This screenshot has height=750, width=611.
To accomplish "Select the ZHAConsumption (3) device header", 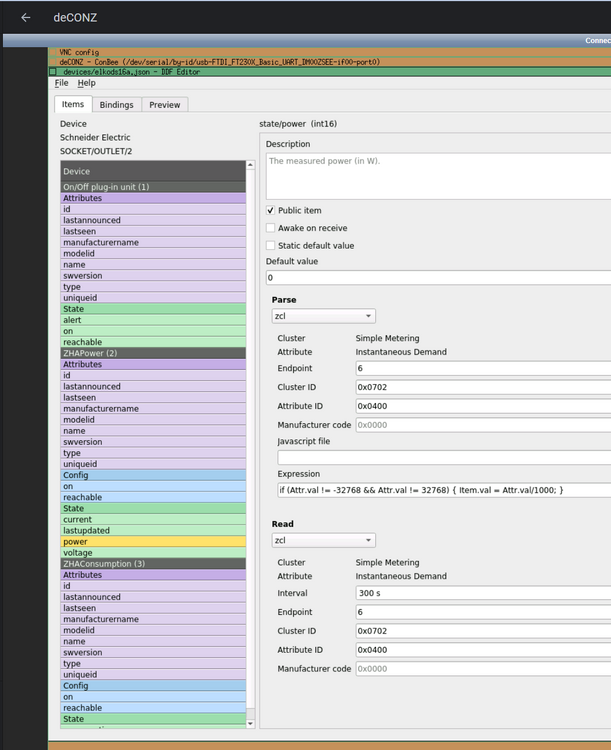I will pyautogui.click(x=153, y=564).
